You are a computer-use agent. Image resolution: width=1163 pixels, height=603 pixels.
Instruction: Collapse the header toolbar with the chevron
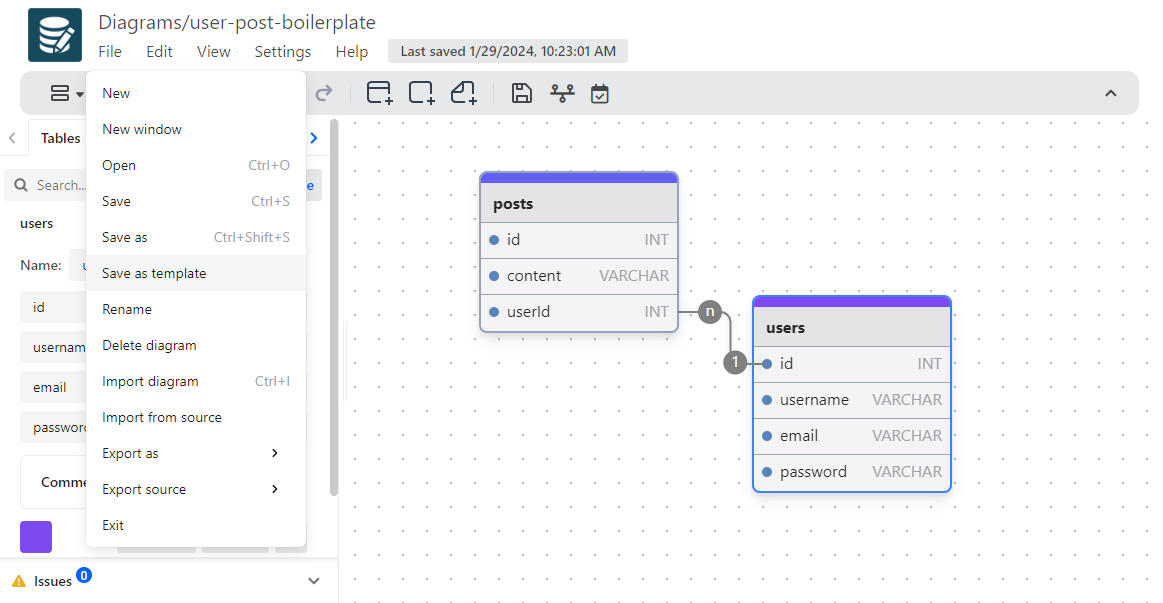click(x=1110, y=92)
